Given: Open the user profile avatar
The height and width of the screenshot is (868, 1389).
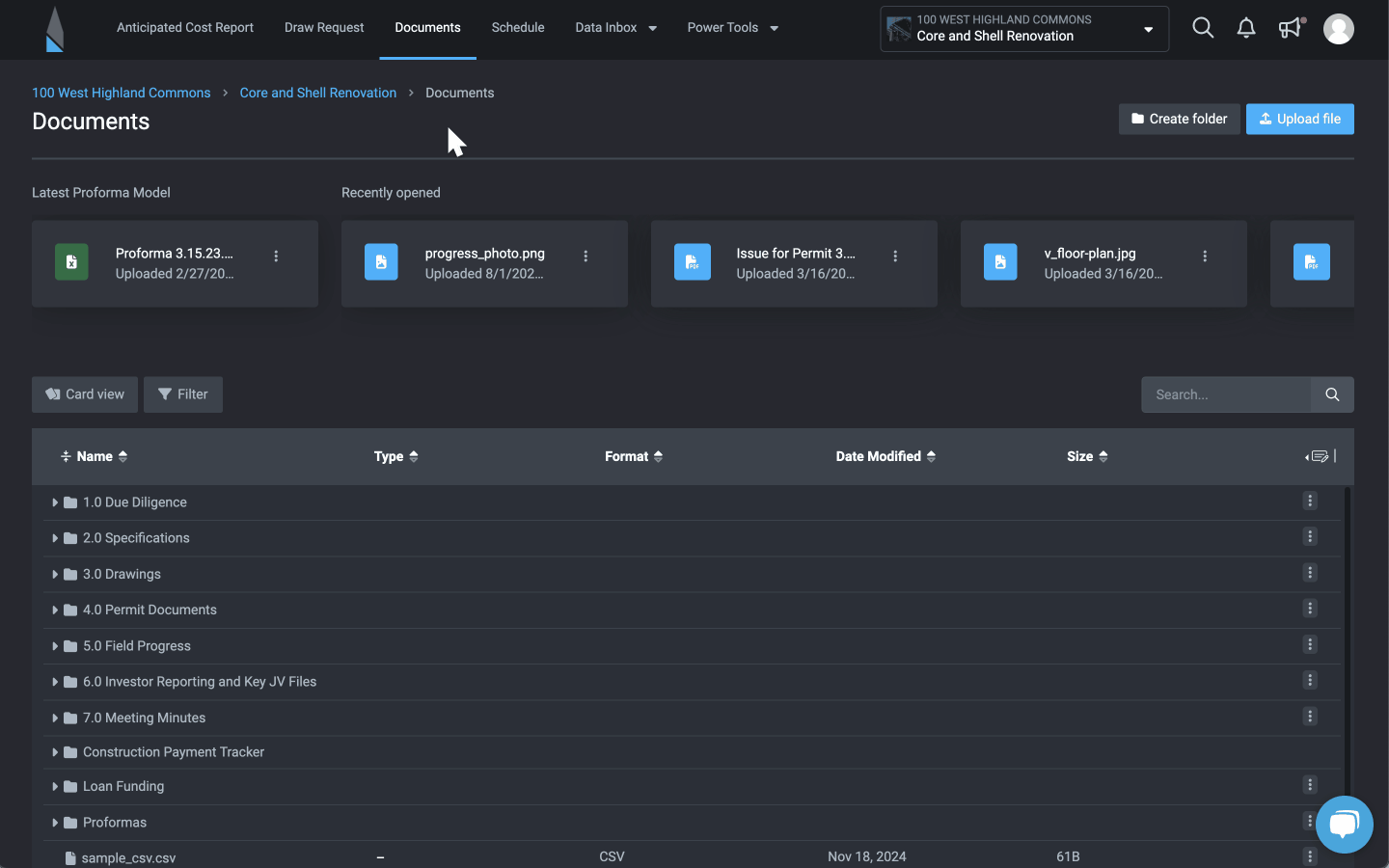Looking at the screenshot, I should click(1339, 29).
